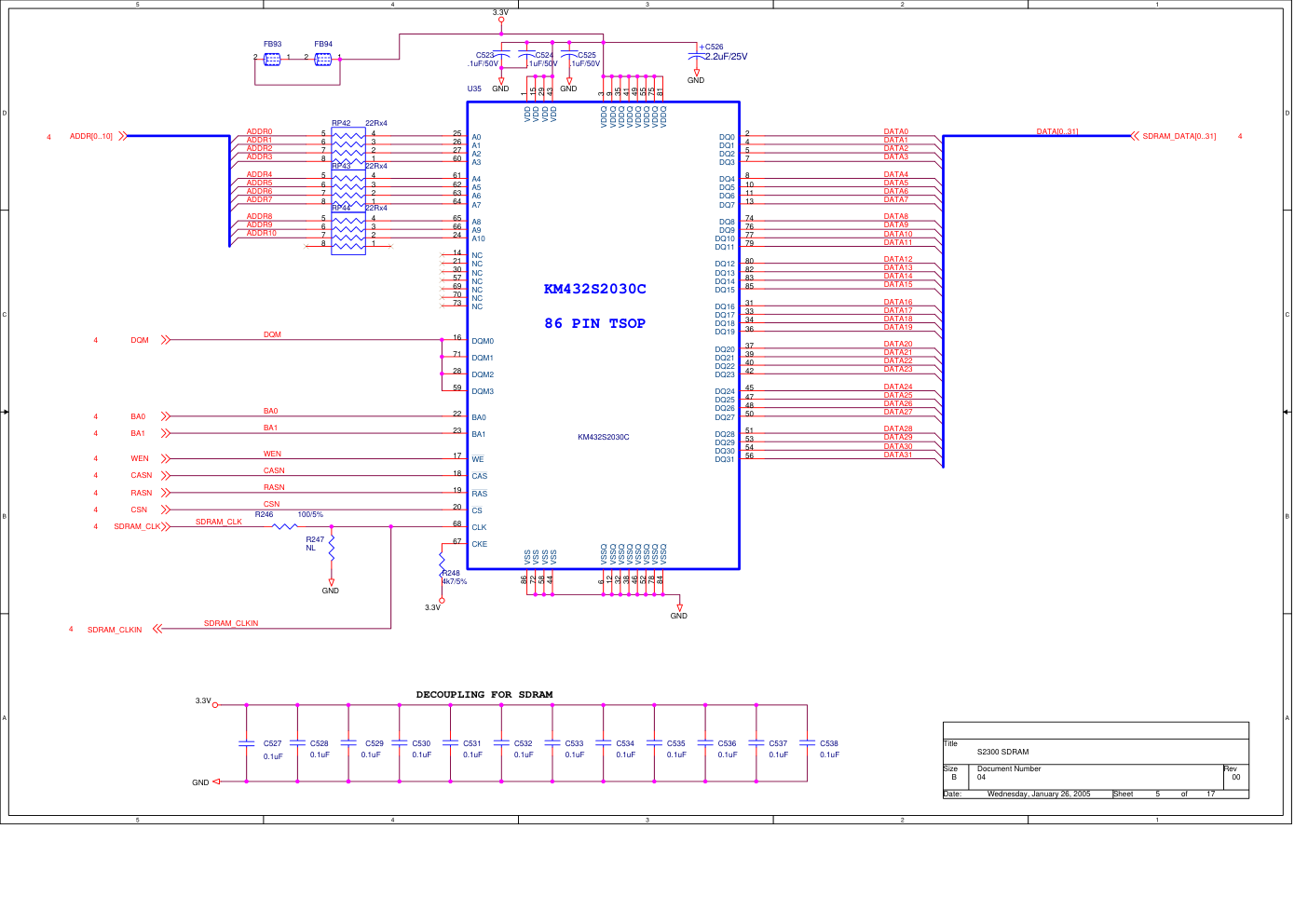The image size is (1308, 924).
Task: Click the '4k7/5%' resistor value
Action: pyautogui.click(x=455, y=581)
